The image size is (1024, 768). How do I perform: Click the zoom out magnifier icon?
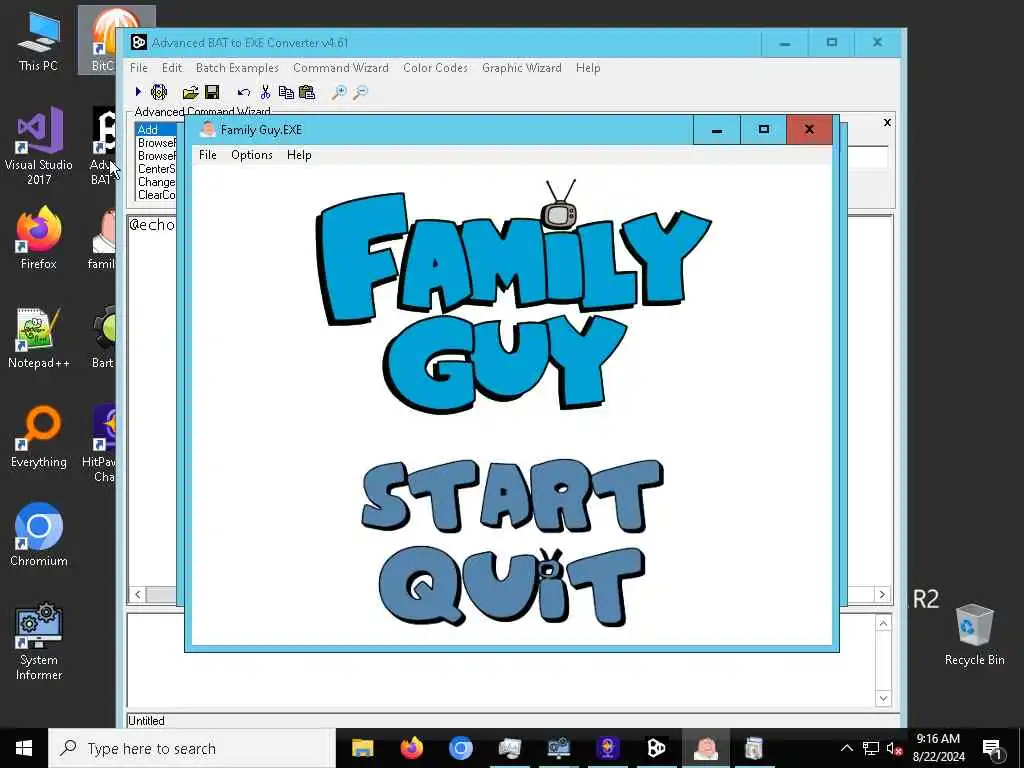tap(360, 92)
